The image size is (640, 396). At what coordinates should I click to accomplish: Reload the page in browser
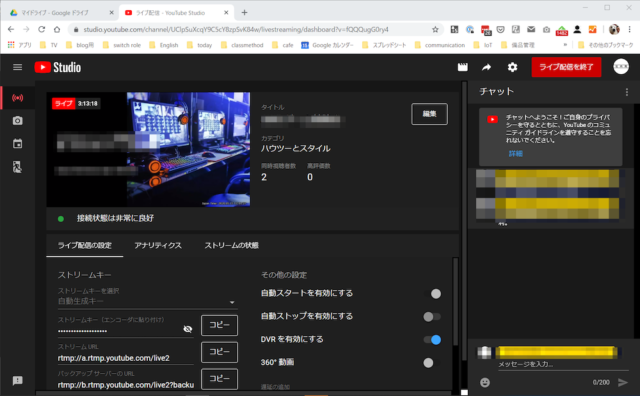pos(42,29)
